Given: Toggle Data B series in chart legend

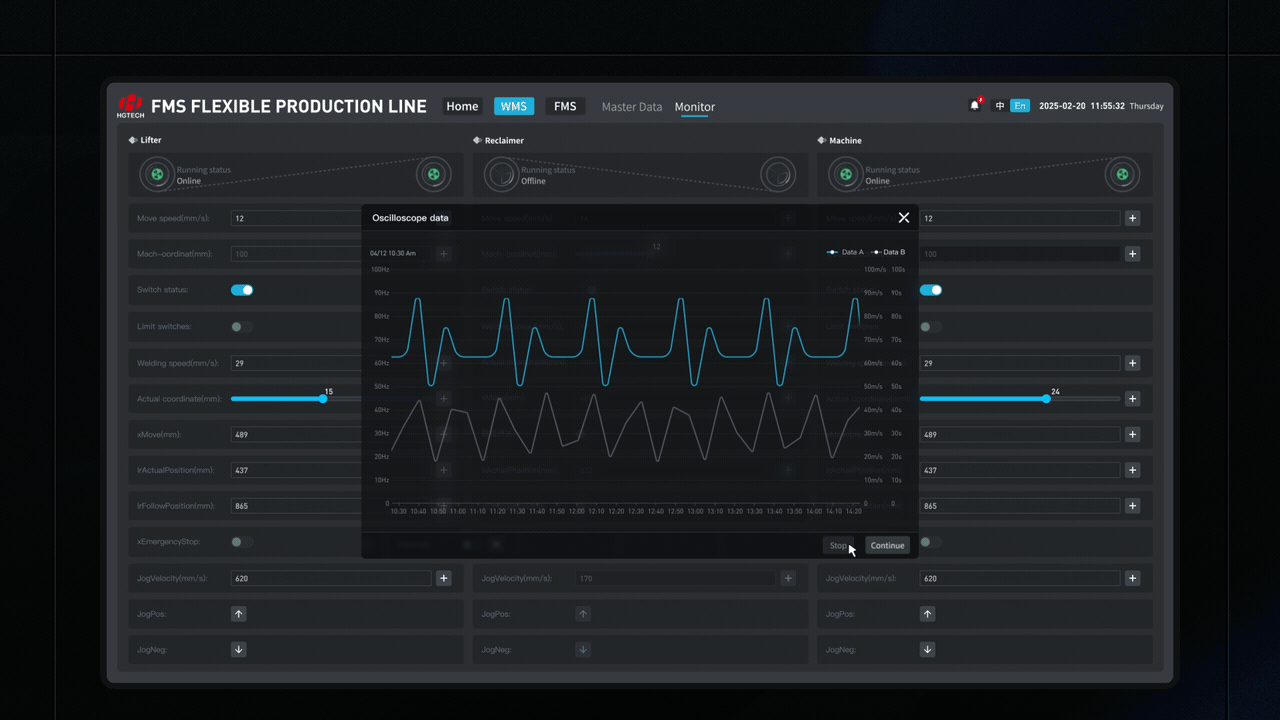Looking at the screenshot, I should 888,252.
